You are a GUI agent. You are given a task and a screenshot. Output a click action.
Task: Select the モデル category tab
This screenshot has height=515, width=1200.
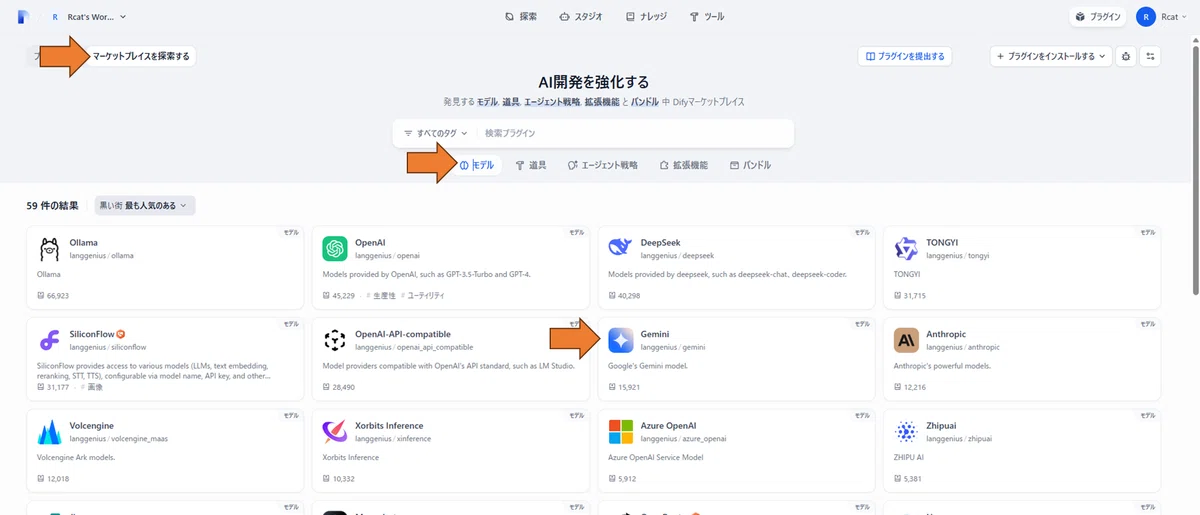tap(477, 165)
